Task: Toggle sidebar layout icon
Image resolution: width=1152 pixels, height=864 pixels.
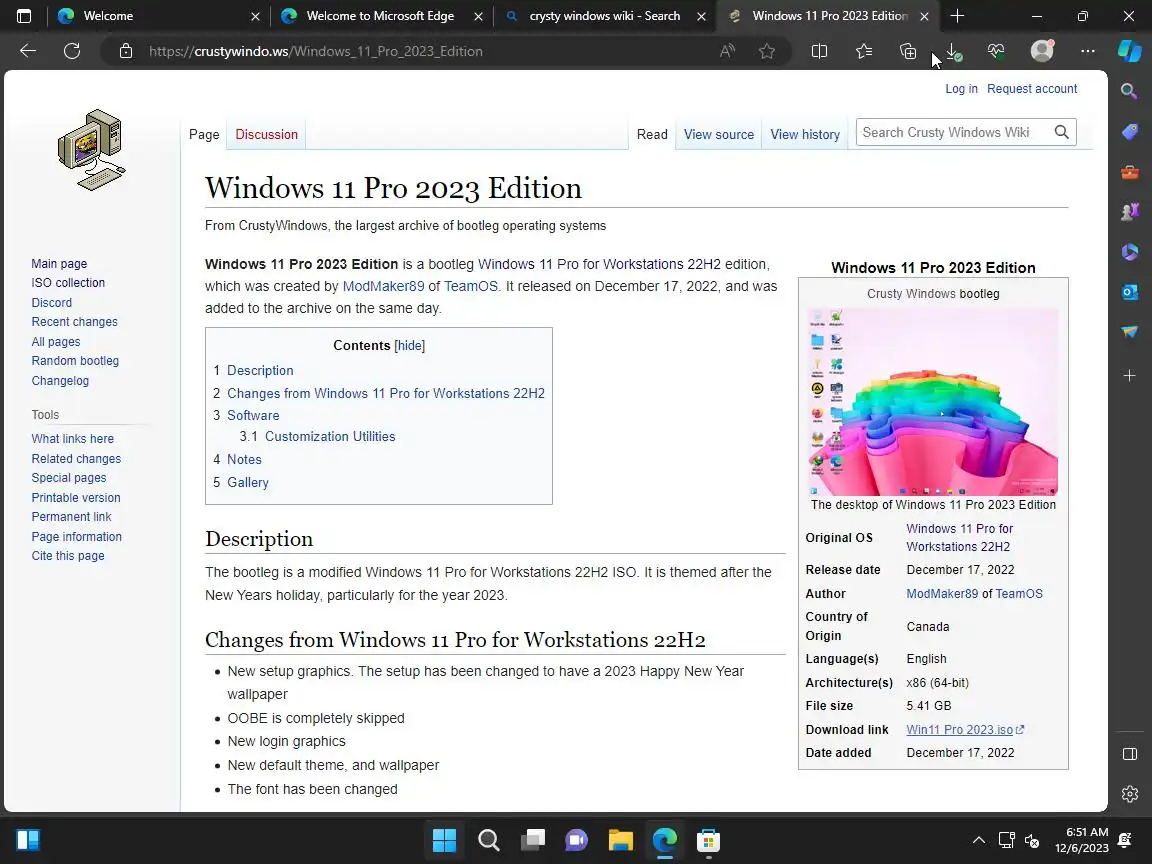Action: pyautogui.click(x=1130, y=754)
